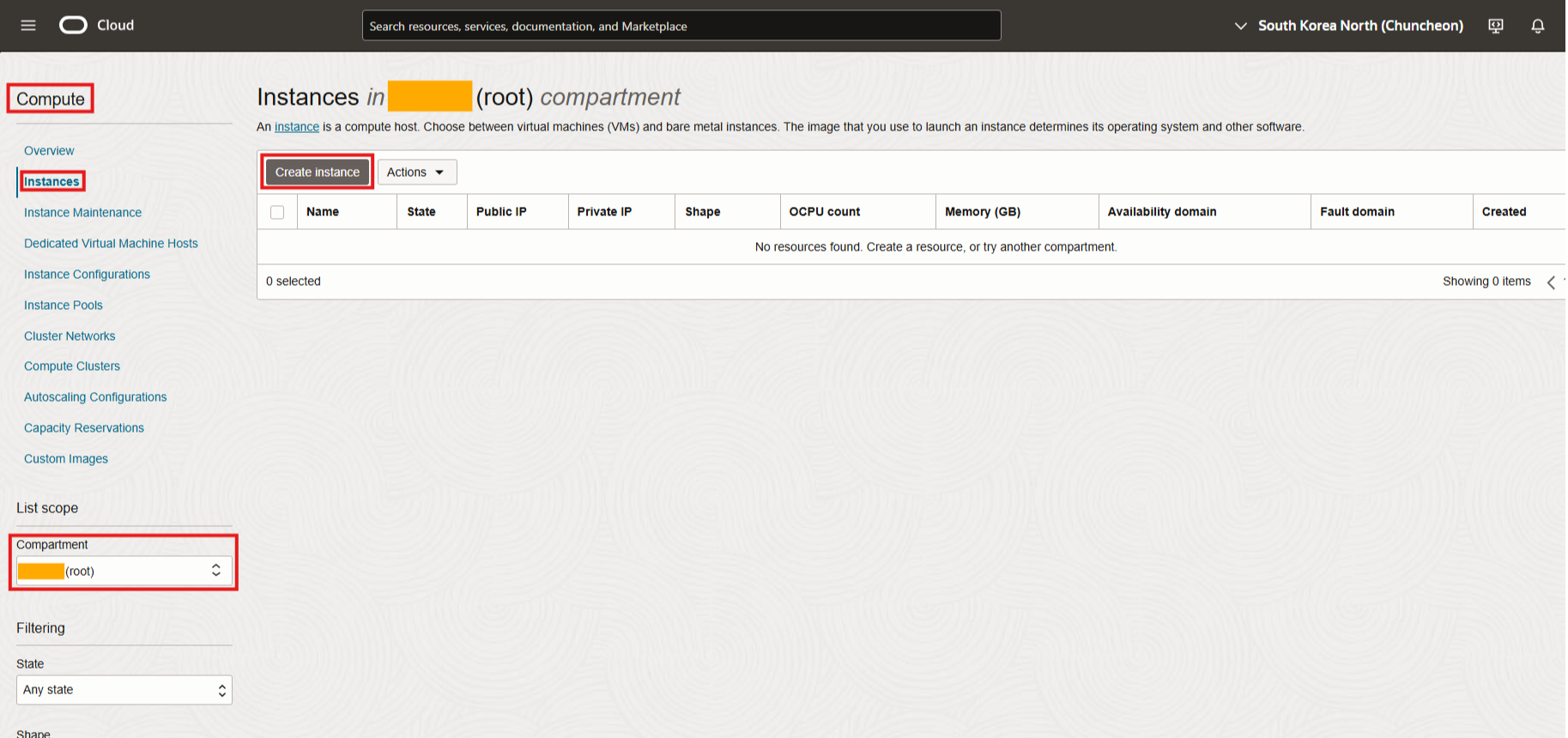Open Instance Configurations
The height and width of the screenshot is (738, 1568).
(87, 275)
